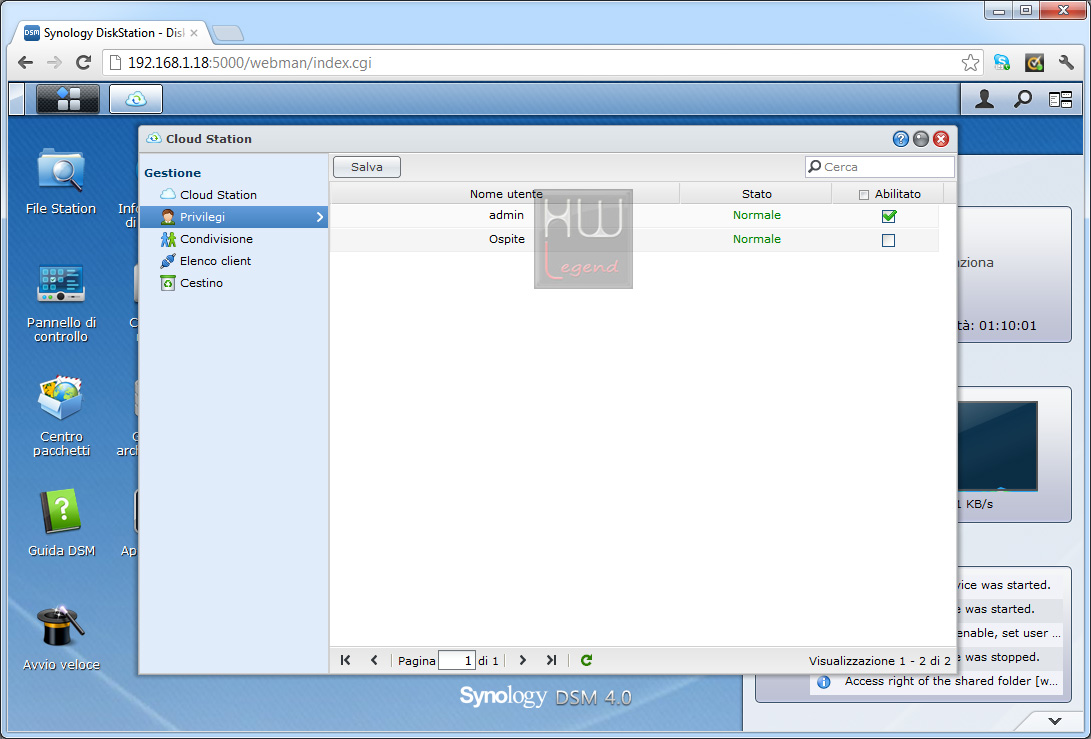Click the DSM search magnifier icon

click(x=1022, y=100)
